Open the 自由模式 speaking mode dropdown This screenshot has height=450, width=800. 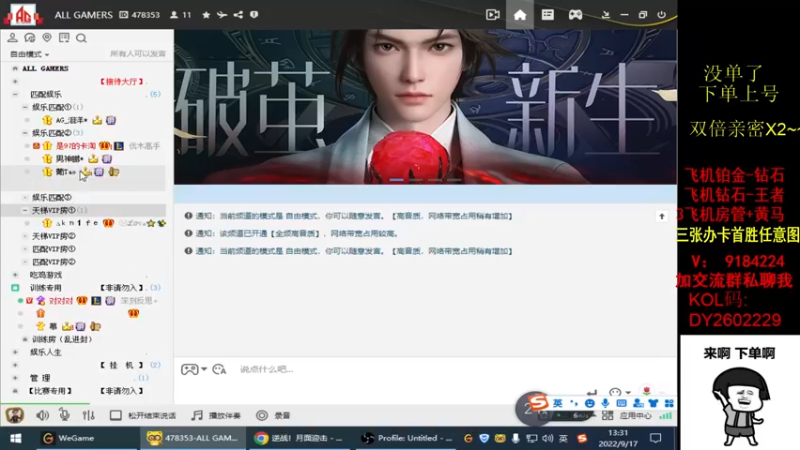pos(30,54)
